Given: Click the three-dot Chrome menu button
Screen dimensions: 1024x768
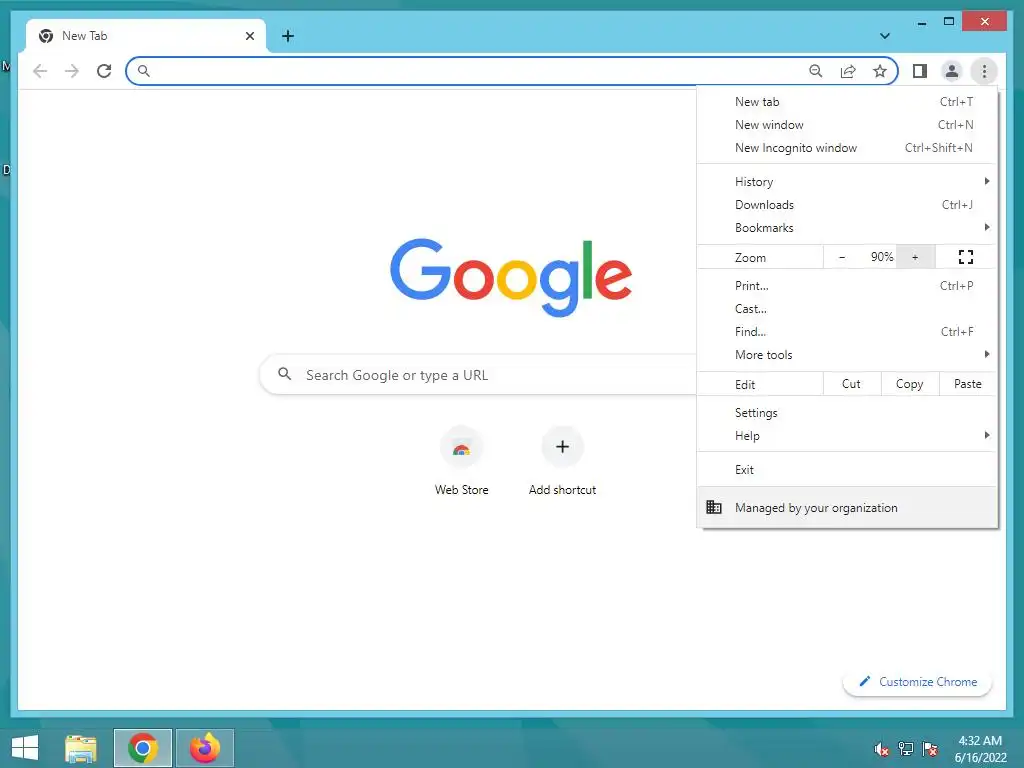Looking at the screenshot, I should tap(984, 71).
